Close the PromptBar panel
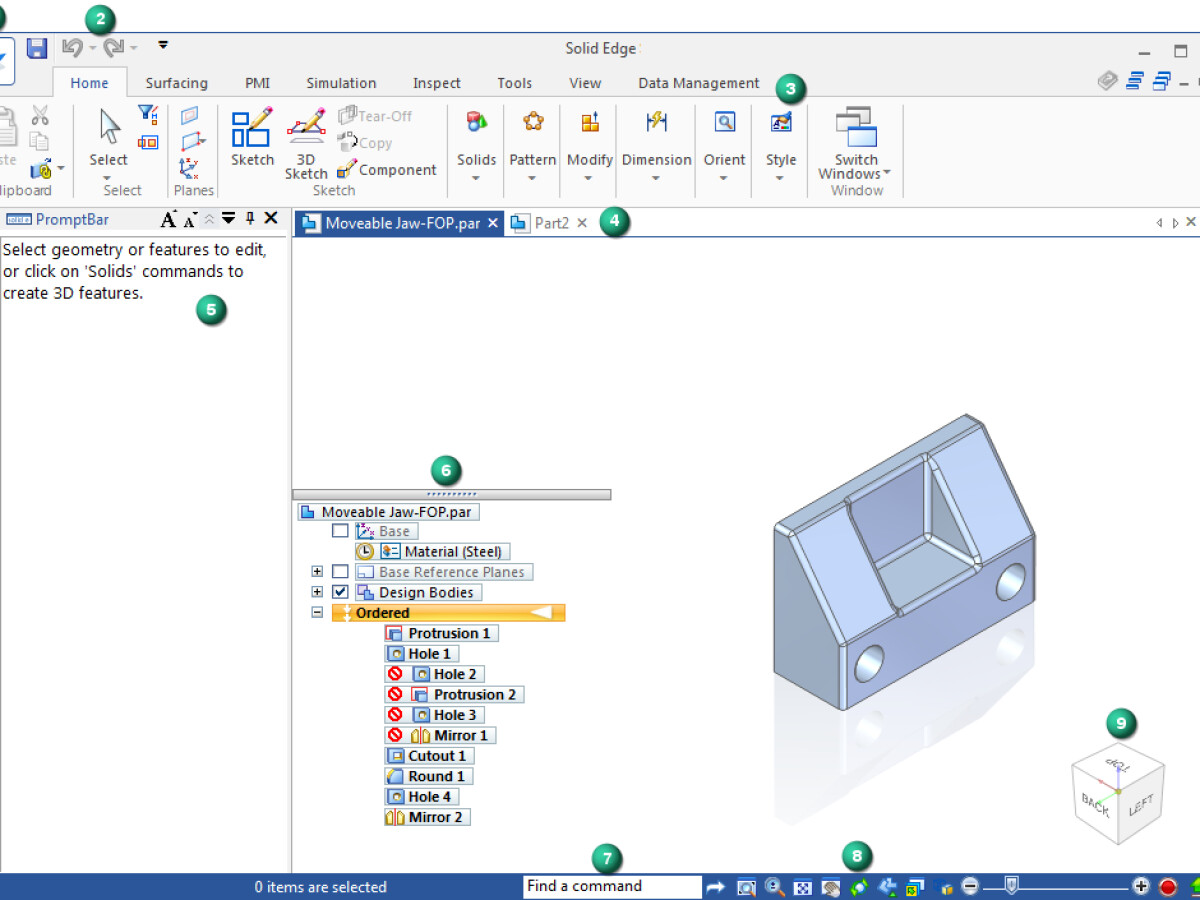This screenshot has width=1200, height=900. point(271,219)
